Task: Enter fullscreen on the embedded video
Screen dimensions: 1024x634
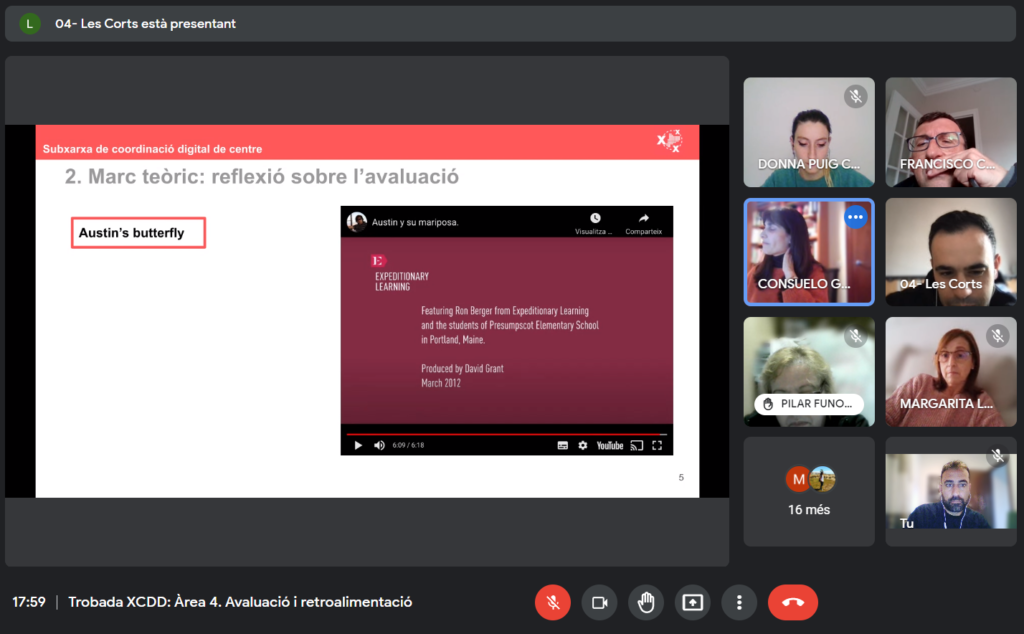Action: [657, 445]
